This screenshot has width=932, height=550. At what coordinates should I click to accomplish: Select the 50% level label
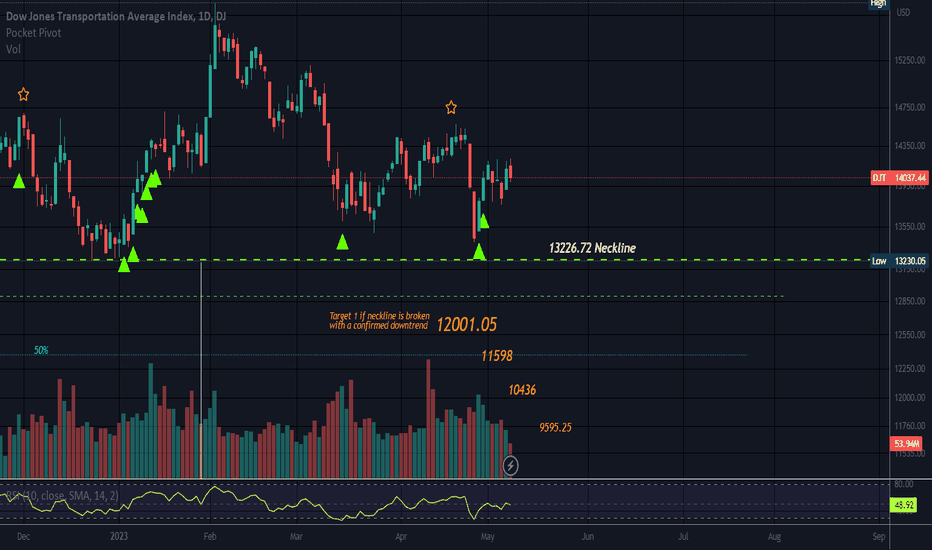point(41,350)
